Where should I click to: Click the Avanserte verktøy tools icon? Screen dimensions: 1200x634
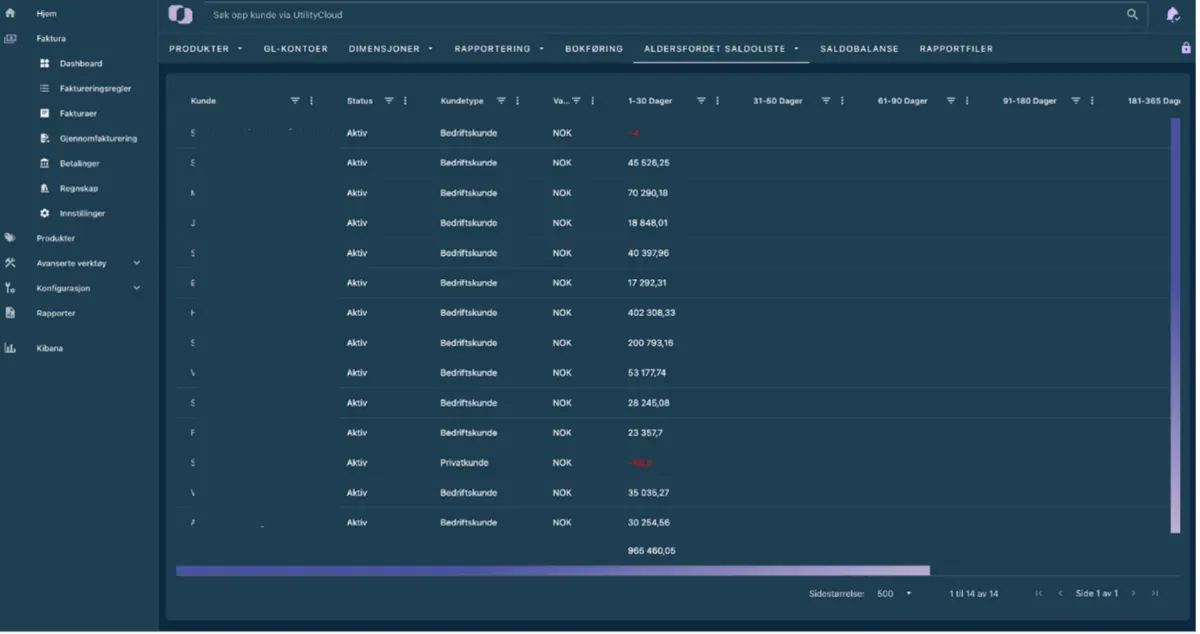[x=10, y=264]
